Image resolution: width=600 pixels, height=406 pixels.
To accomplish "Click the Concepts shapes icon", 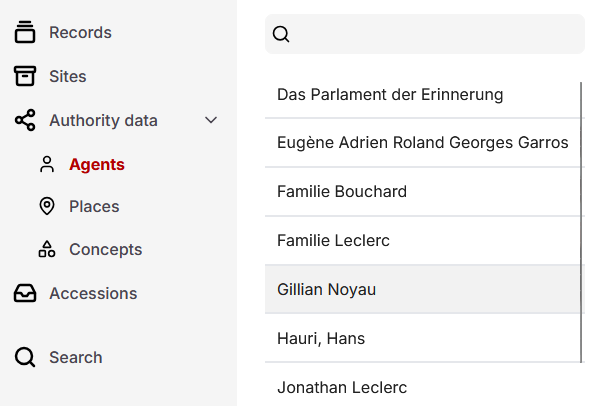I will pos(46,249).
